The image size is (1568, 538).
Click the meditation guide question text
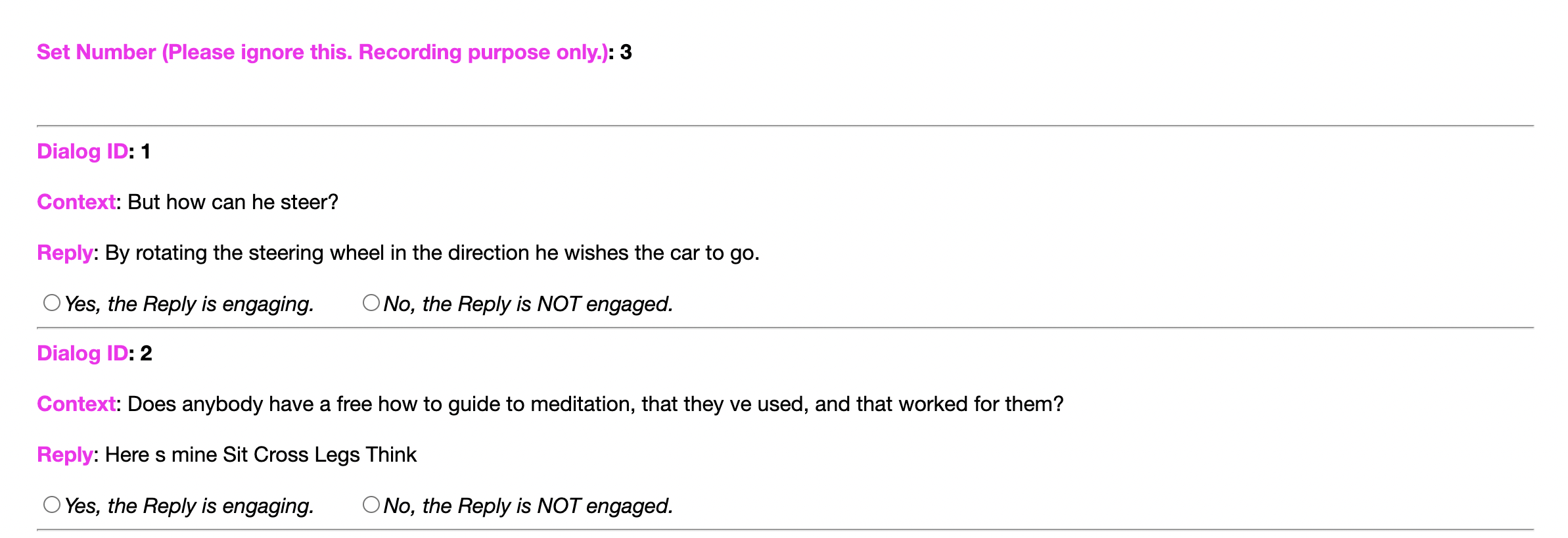tap(595, 404)
